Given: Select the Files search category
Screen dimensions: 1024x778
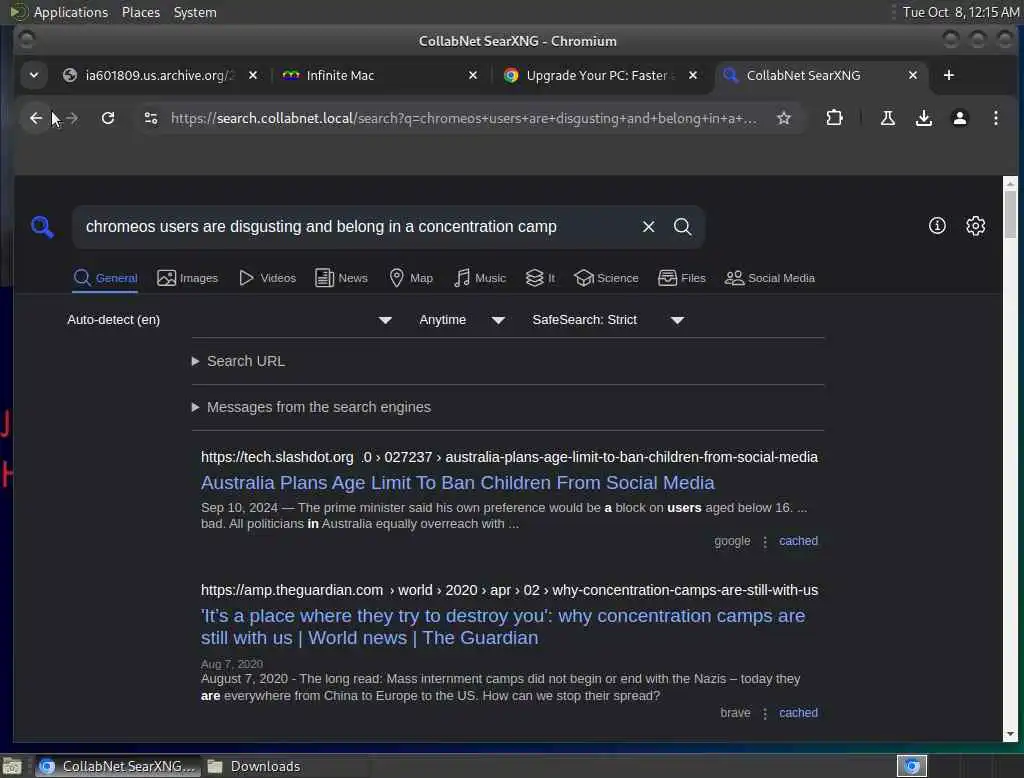Looking at the screenshot, I should 682,278.
